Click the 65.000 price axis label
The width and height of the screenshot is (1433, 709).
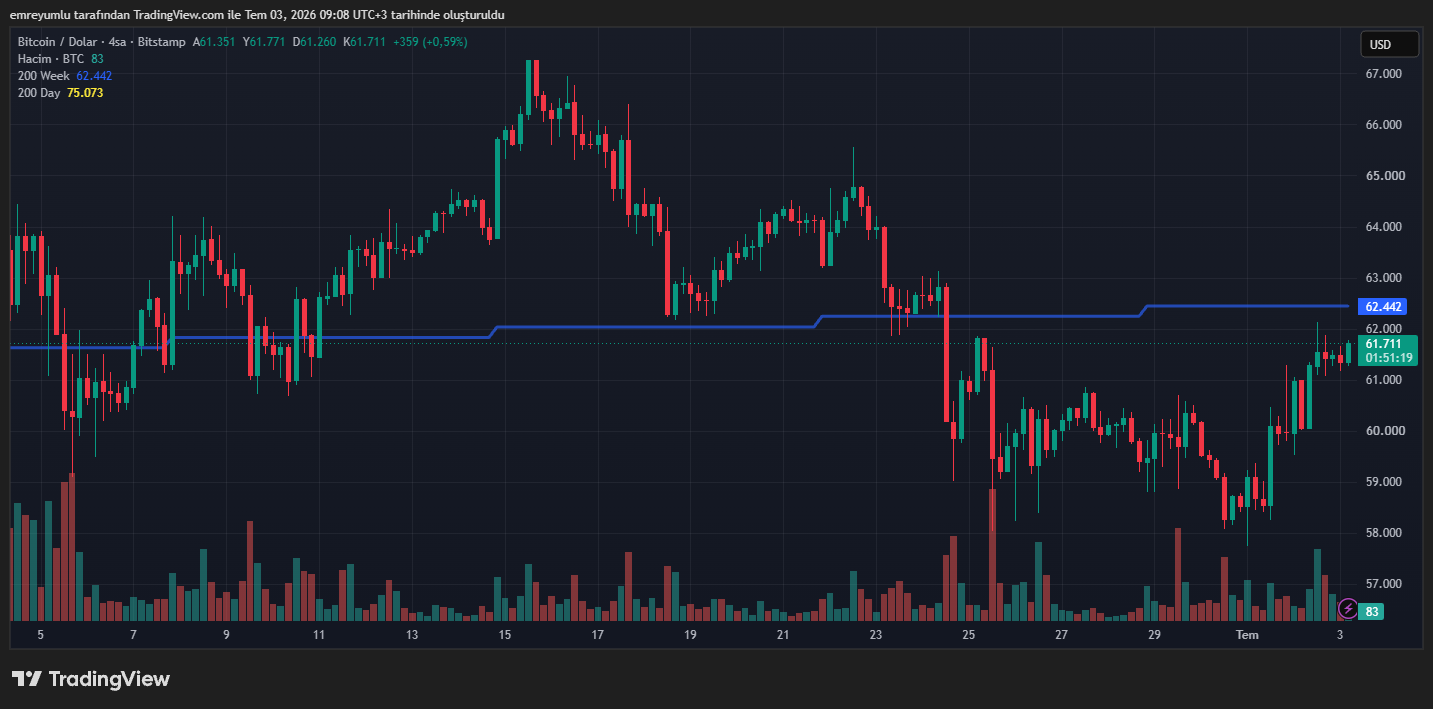[x=1383, y=176]
